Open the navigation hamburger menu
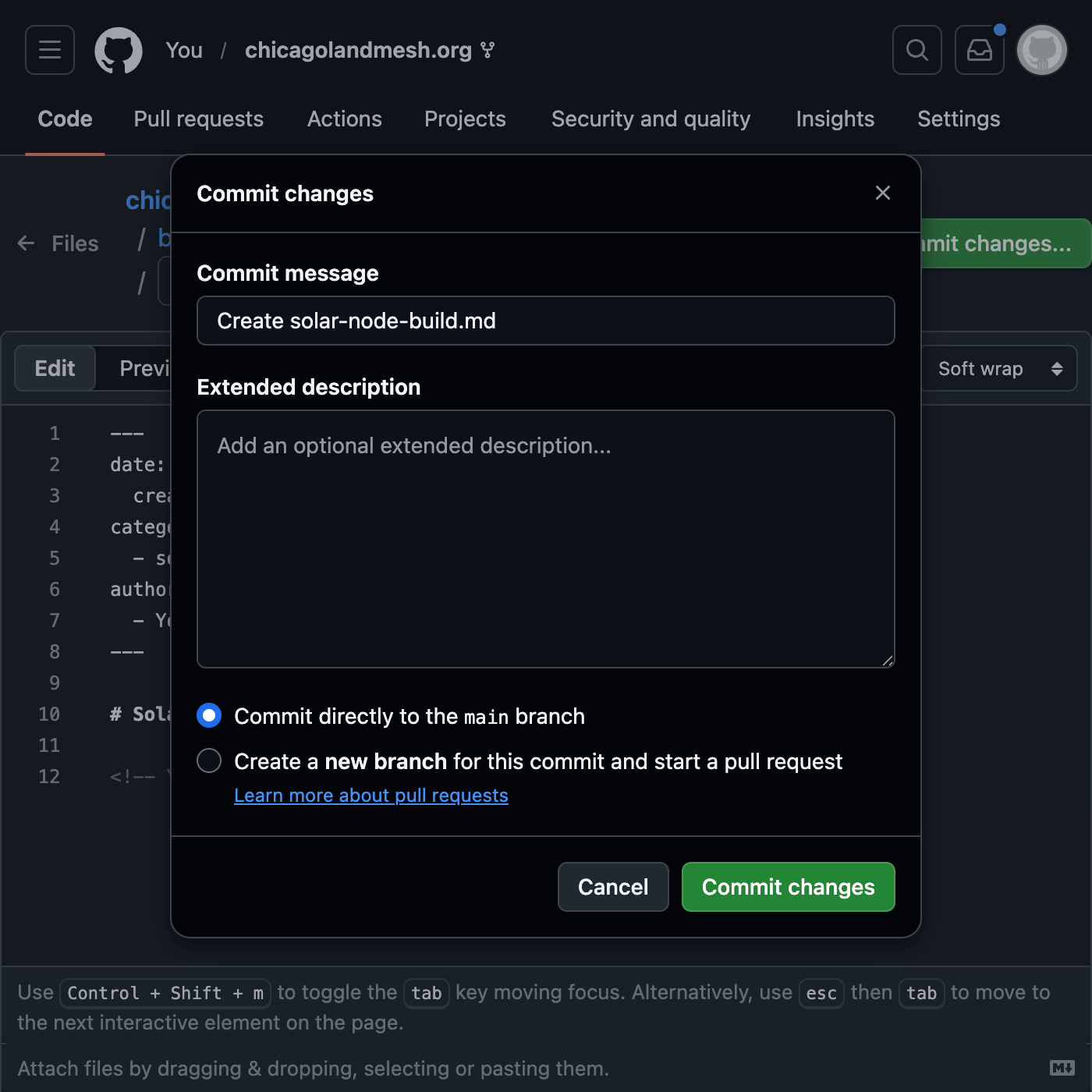 tap(49, 50)
